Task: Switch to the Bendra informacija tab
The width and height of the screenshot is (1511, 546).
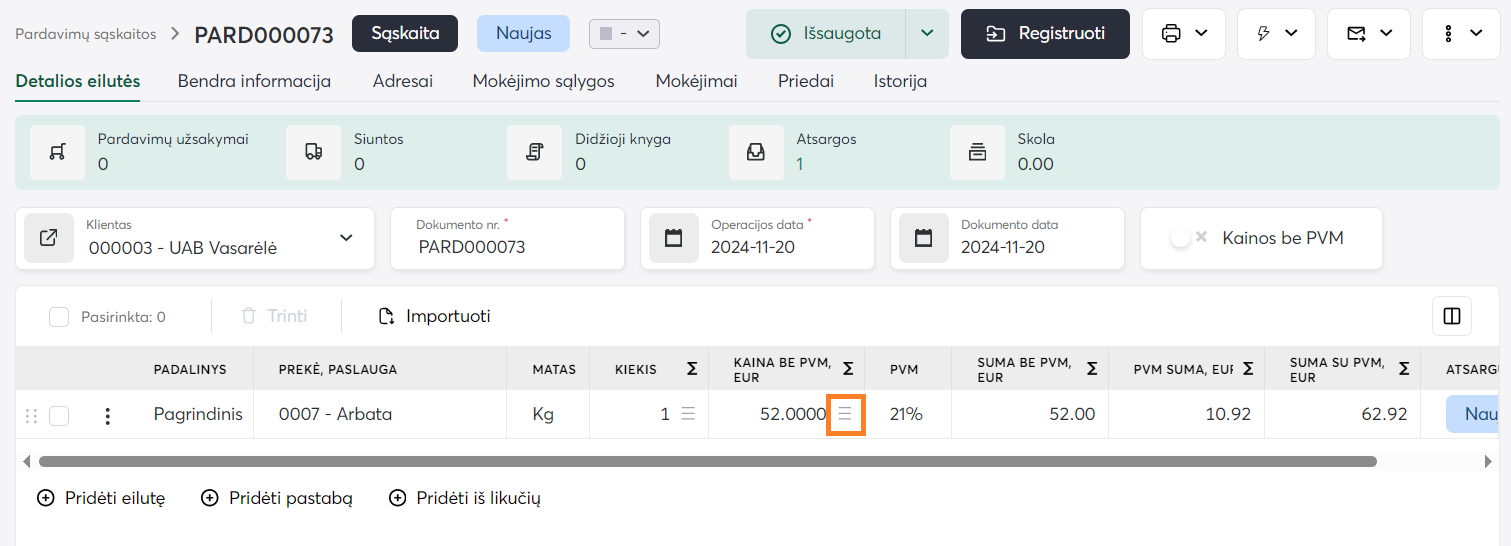Action: [x=254, y=81]
